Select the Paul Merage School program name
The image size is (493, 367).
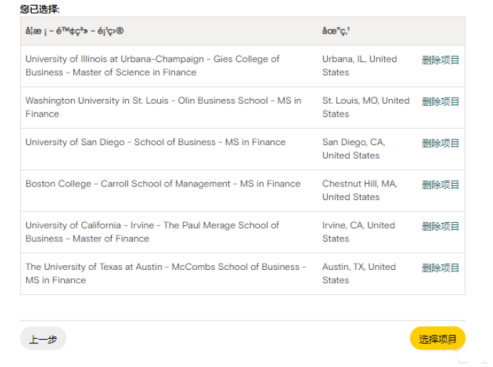(x=152, y=232)
